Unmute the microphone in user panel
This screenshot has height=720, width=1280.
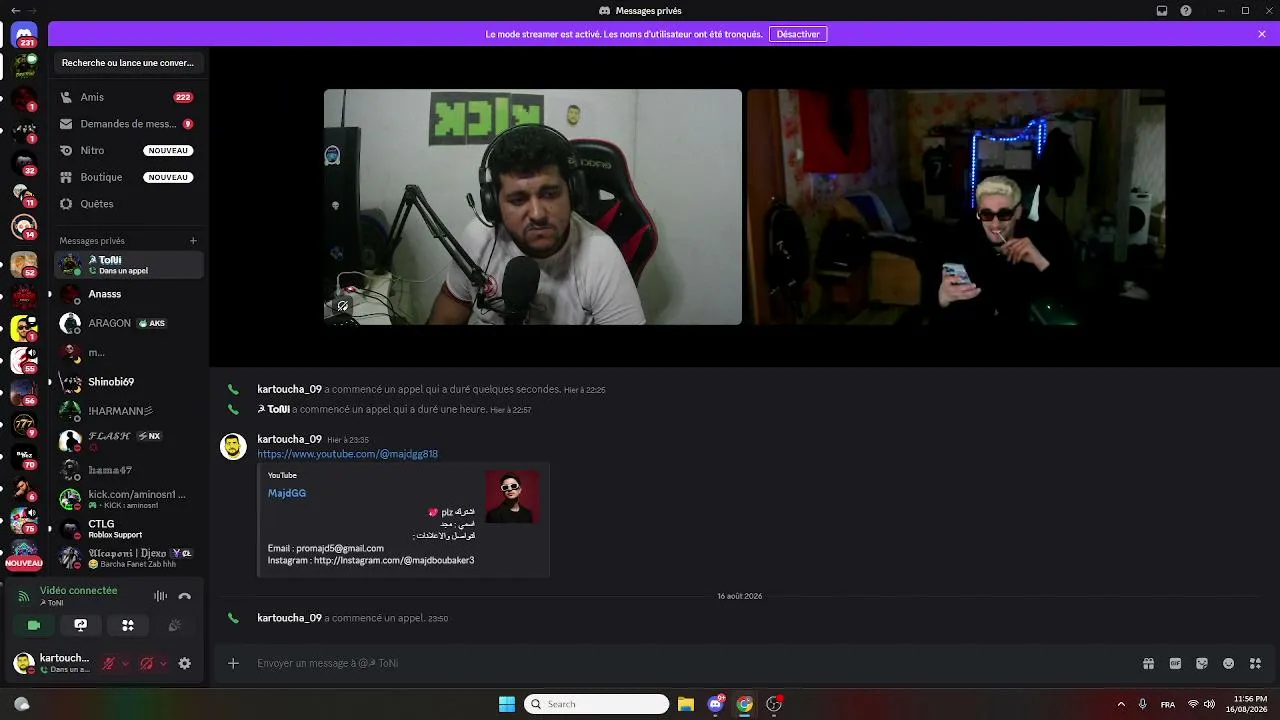point(109,663)
